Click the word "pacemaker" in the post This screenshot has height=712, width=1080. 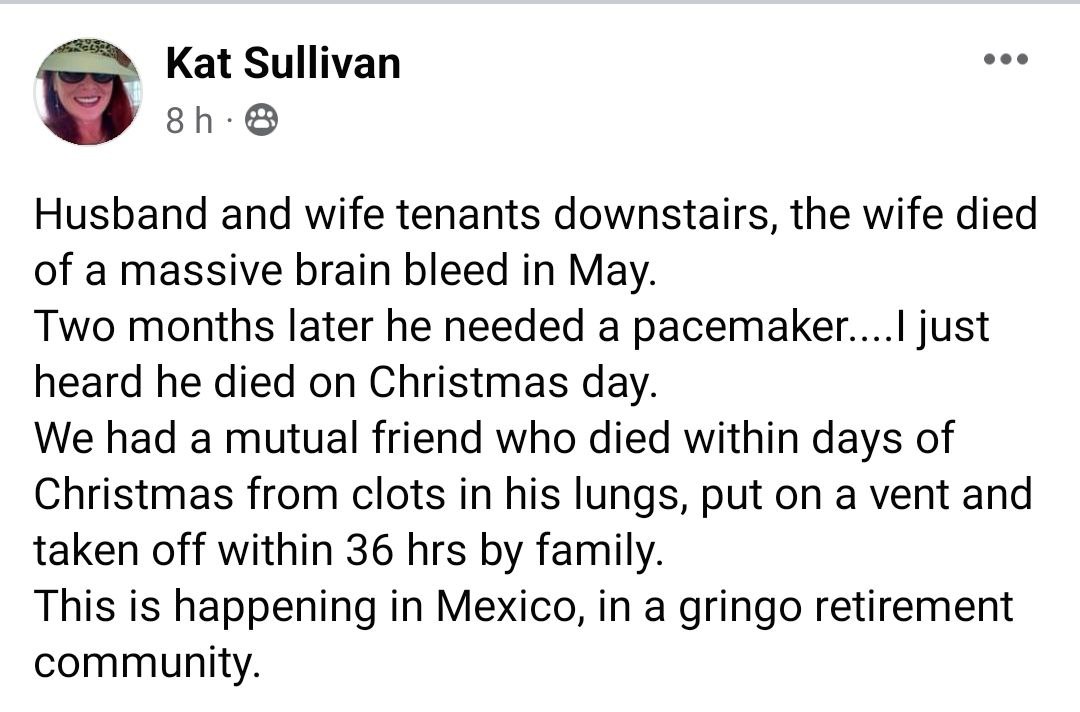[x=739, y=327]
